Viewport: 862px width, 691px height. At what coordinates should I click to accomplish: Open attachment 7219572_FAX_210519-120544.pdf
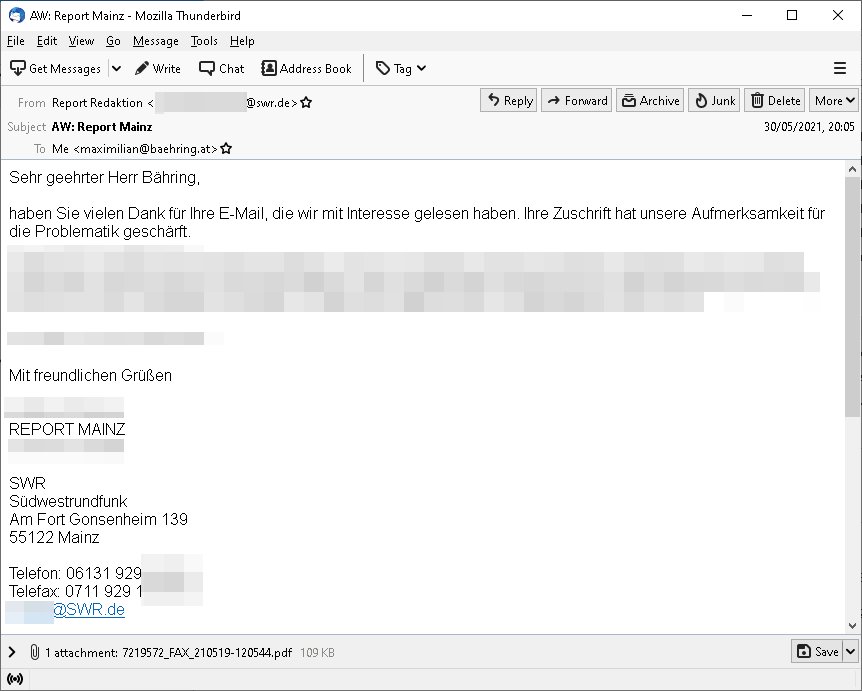click(207, 653)
